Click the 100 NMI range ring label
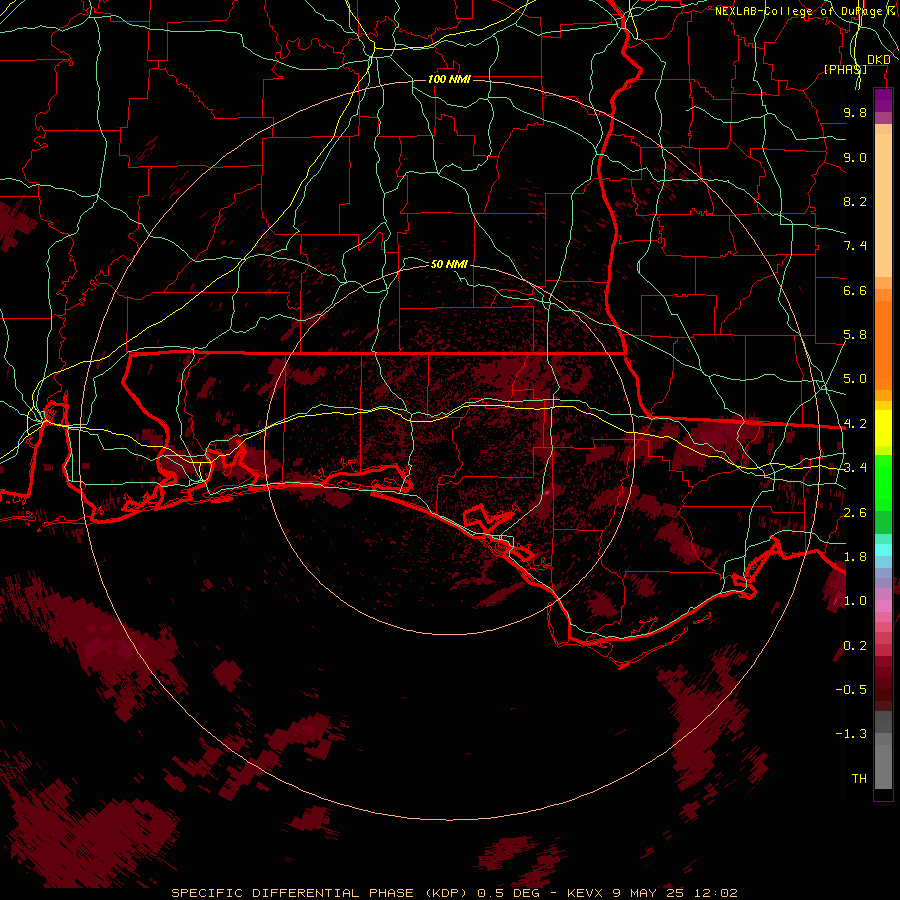Image resolution: width=900 pixels, height=900 pixels. click(449, 79)
